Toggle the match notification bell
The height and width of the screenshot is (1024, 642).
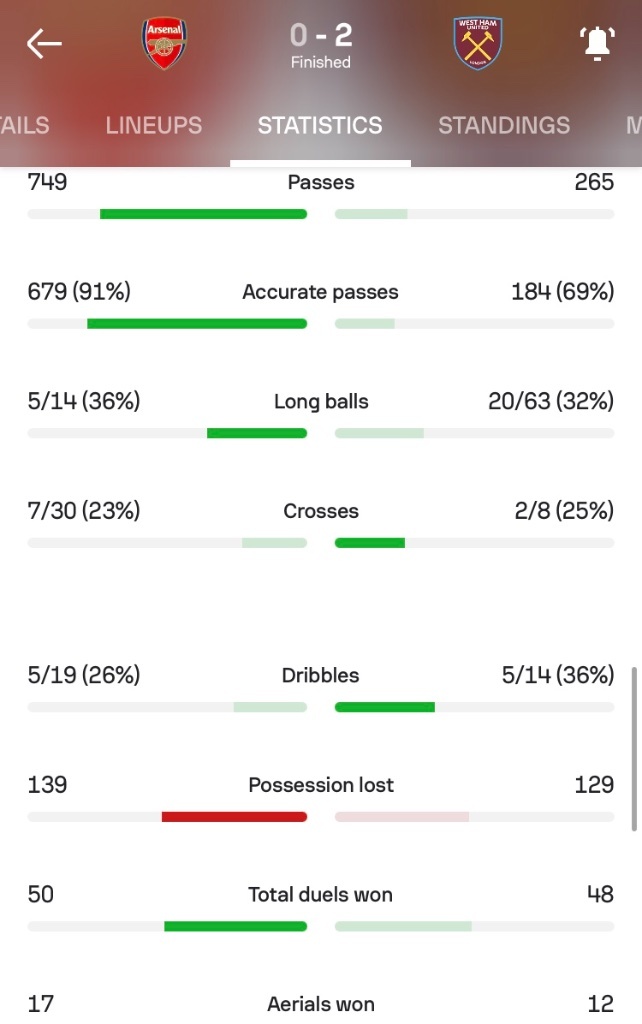[597, 44]
